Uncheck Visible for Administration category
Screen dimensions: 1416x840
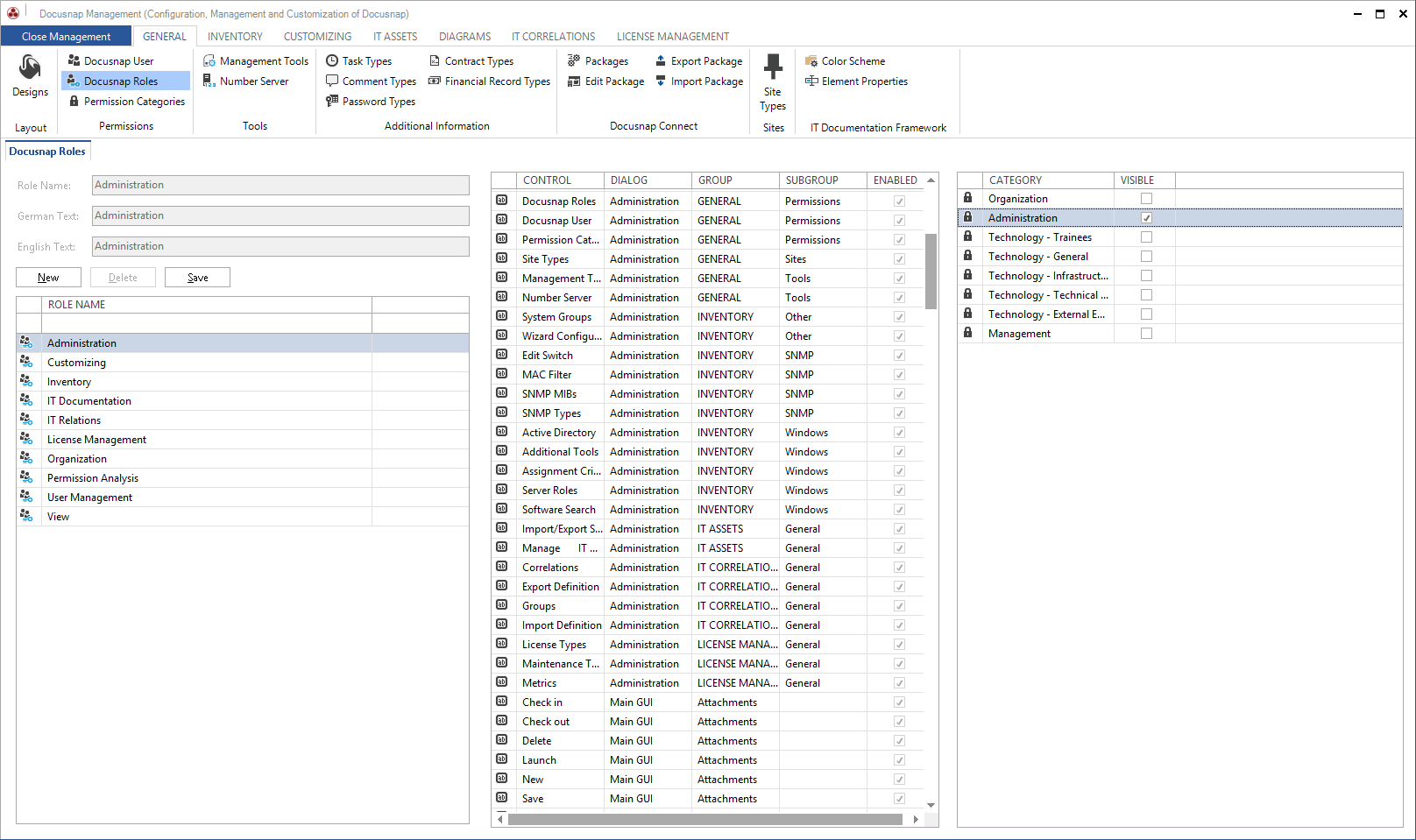(x=1146, y=217)
